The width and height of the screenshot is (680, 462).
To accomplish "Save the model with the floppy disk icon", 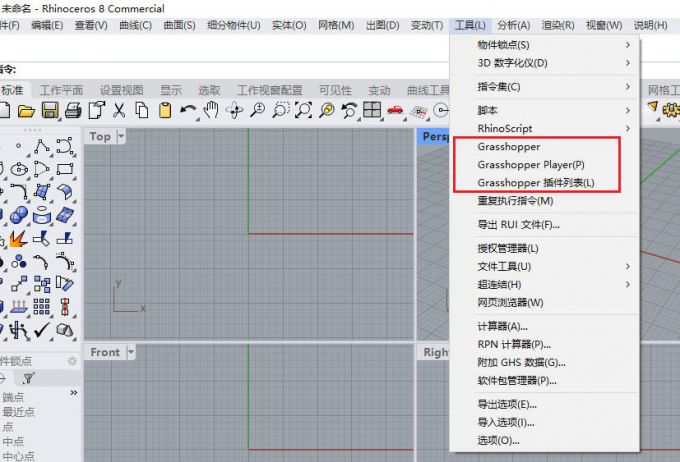I will (50, 111).
